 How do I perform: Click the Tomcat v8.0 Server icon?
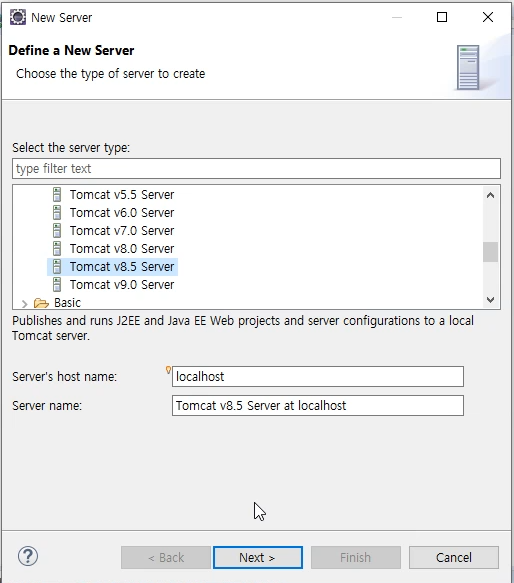[x=57, y=248]
